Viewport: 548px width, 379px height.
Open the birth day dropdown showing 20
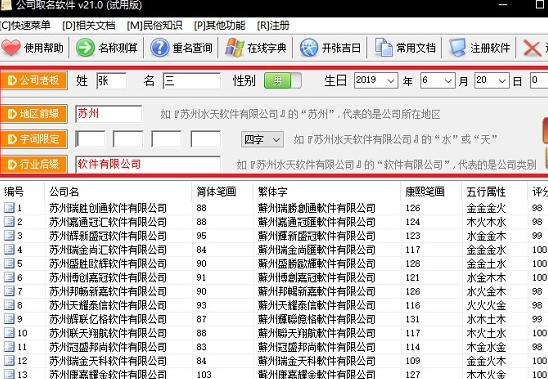click(x=492, y=80)
